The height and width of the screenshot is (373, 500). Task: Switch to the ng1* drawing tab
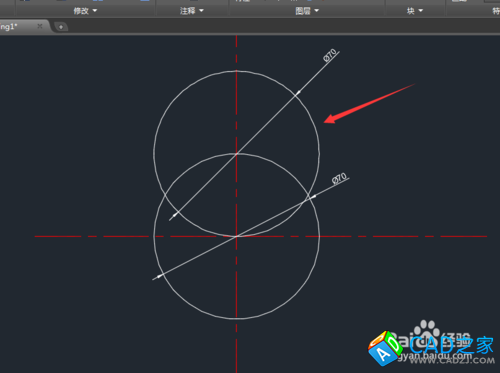tap(9, 26)
